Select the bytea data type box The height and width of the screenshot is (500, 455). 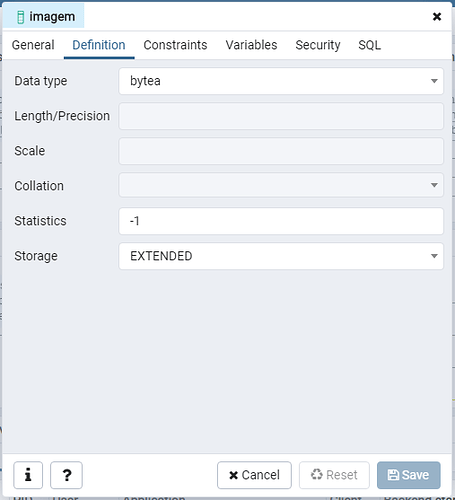point(281,81)
